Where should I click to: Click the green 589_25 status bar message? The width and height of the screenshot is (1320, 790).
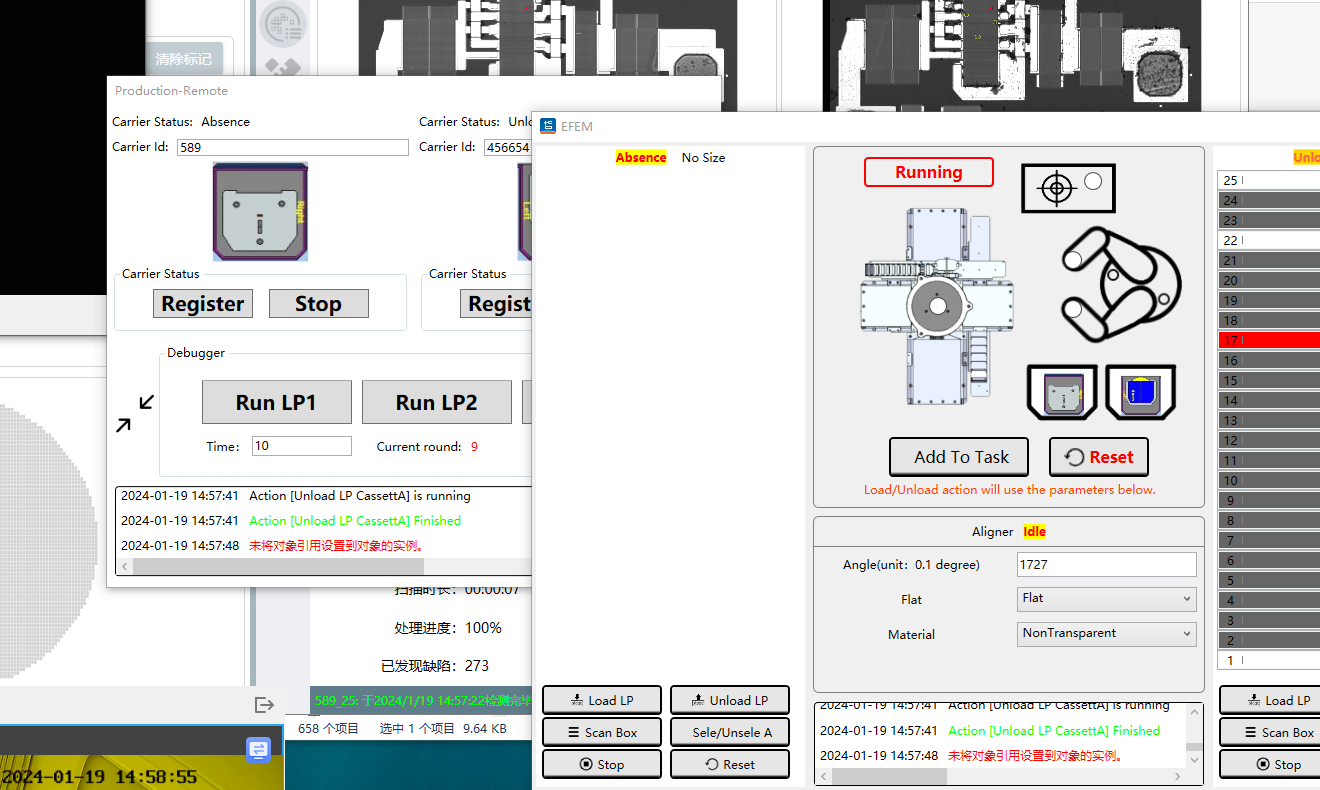(422, 701)
